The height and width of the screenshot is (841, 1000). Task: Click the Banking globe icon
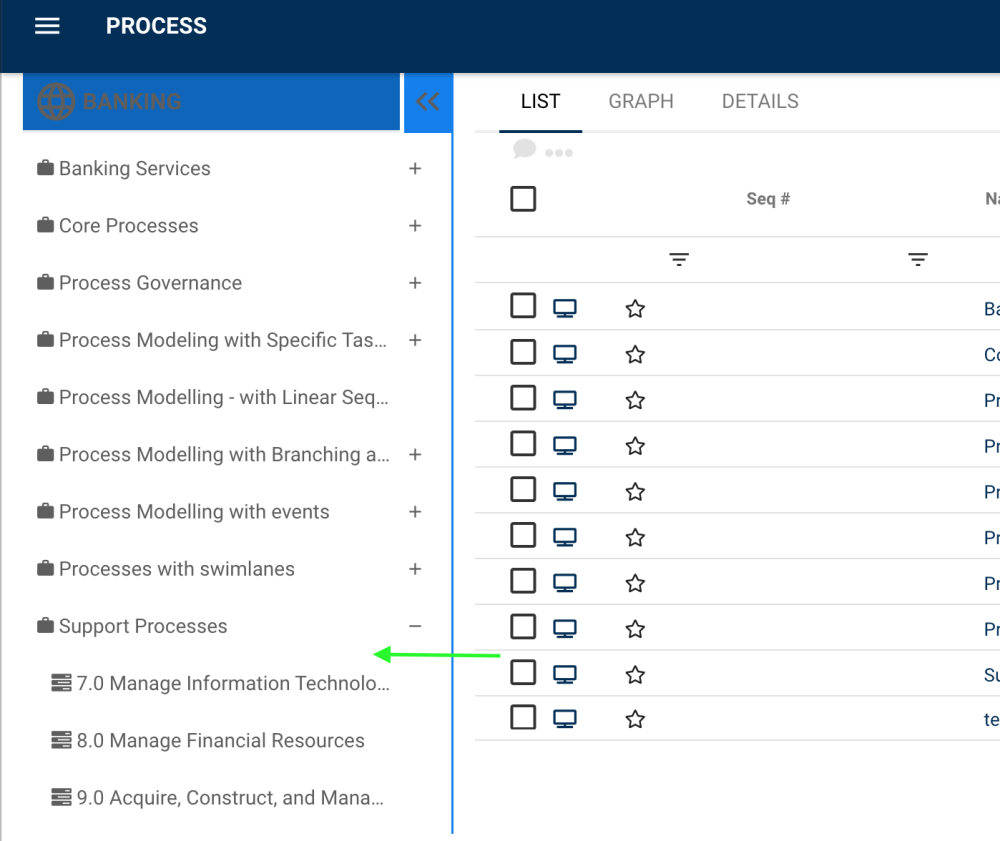[56, 102]
